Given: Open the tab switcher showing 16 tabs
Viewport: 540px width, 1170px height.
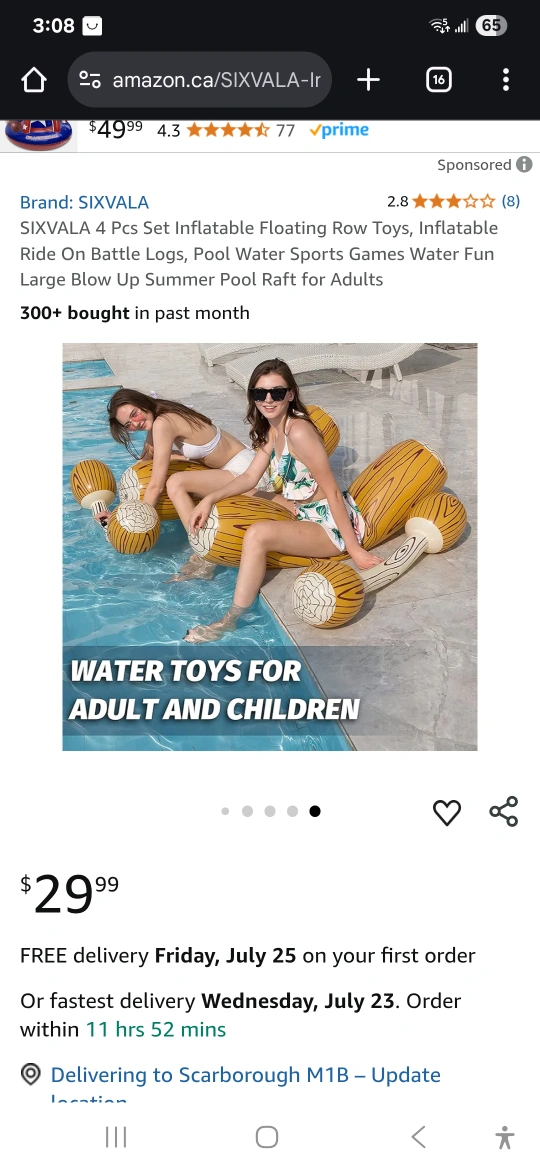Looking at the screenshot, I should coord(439,80).
